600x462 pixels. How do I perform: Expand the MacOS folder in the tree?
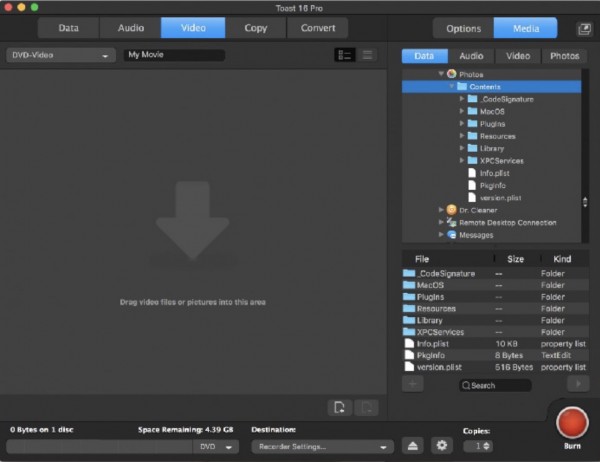point(462,111)
